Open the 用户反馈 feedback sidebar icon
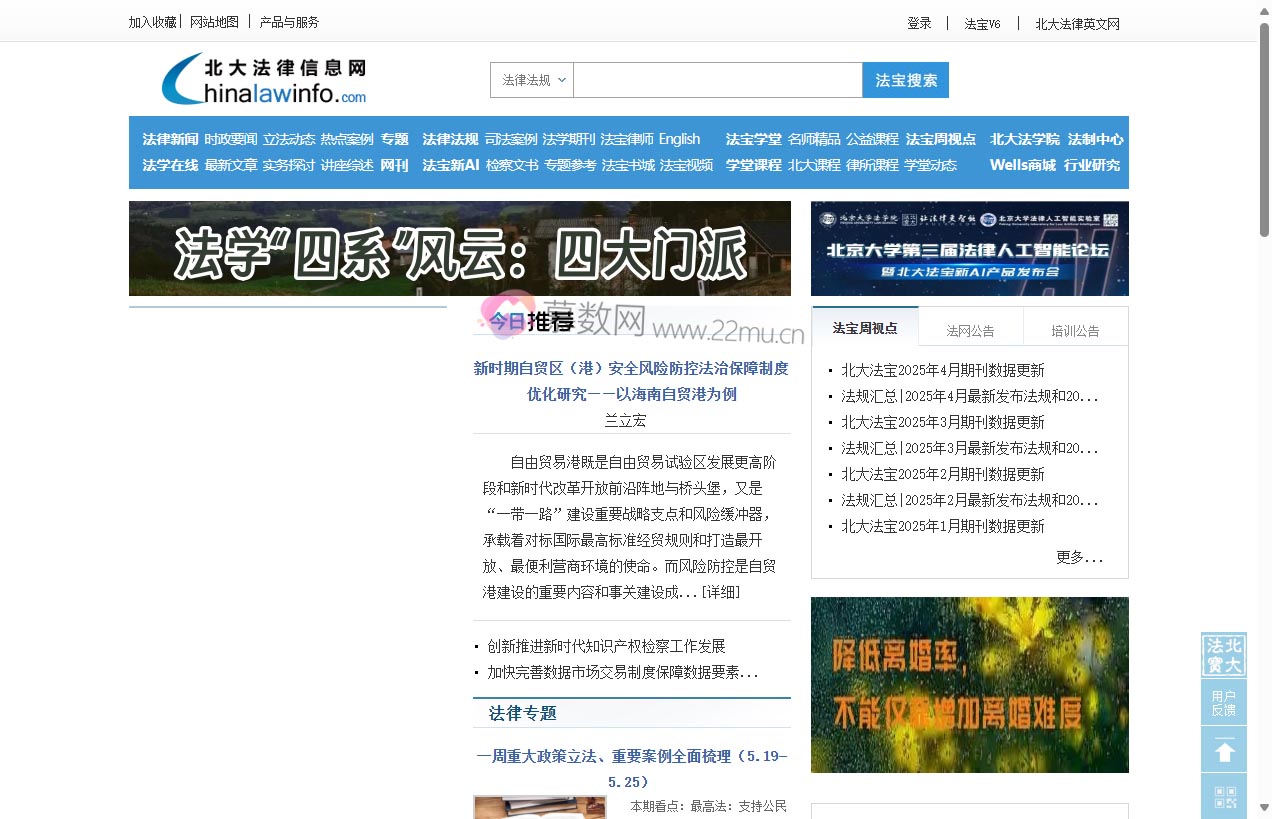The image size is (1272, 819). [1223, 702]
